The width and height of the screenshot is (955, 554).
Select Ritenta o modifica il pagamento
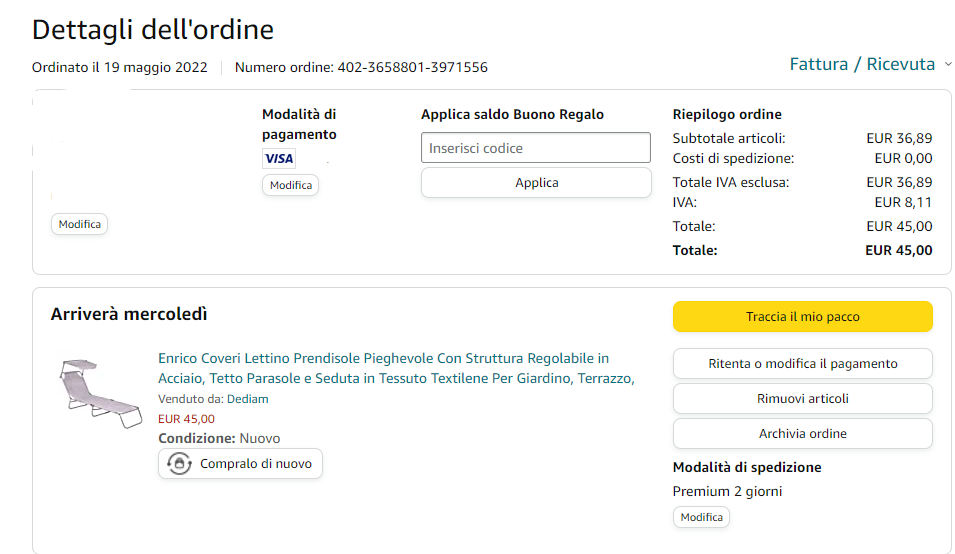click(x=802, y=364)
